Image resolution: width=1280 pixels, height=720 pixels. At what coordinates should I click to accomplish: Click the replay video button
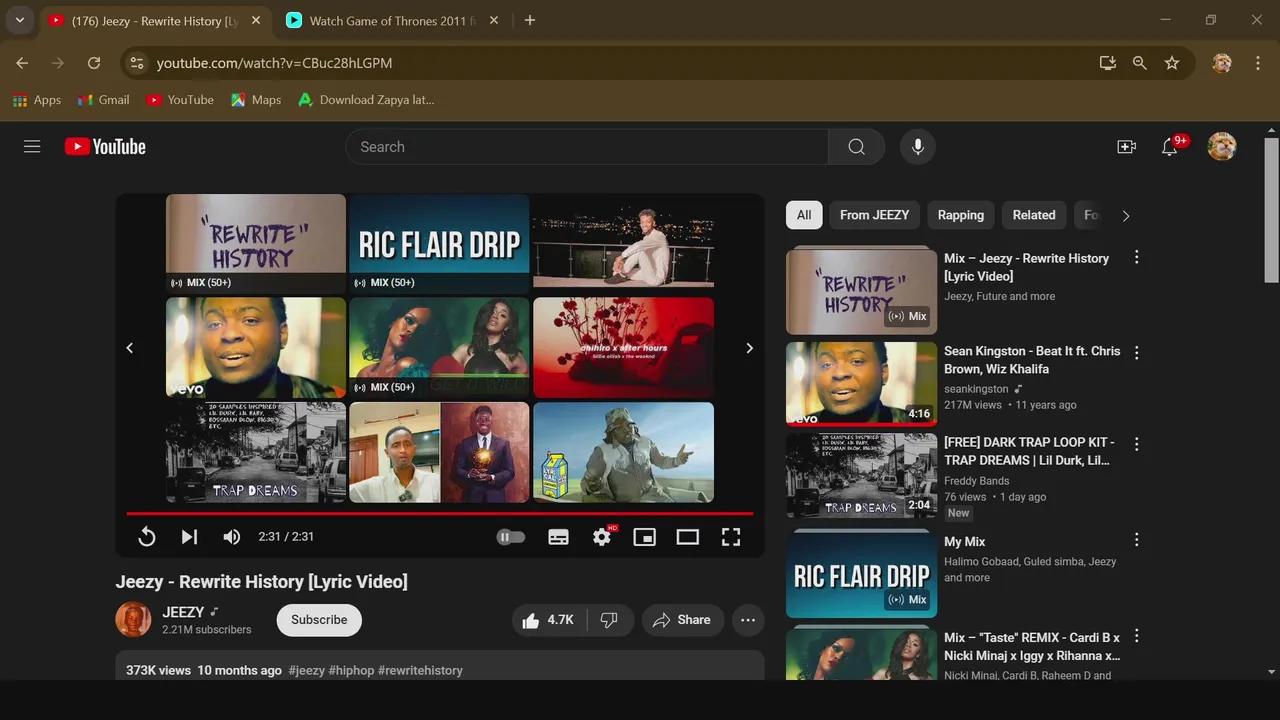click(x=147, y=537)
